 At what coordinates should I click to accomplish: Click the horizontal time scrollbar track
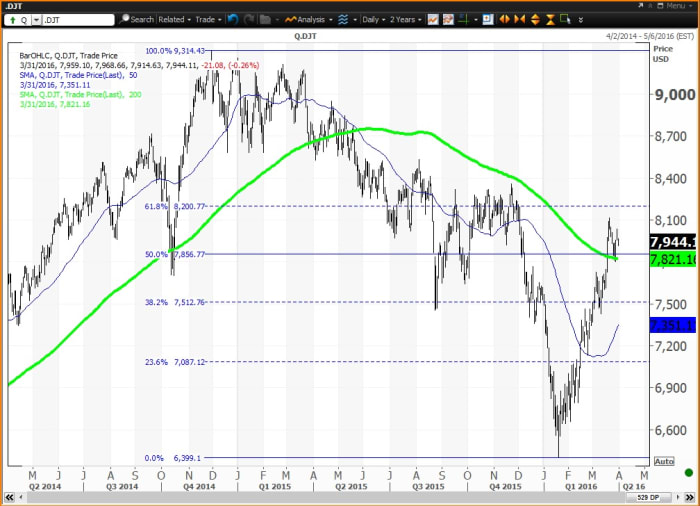tap(324, 497)
